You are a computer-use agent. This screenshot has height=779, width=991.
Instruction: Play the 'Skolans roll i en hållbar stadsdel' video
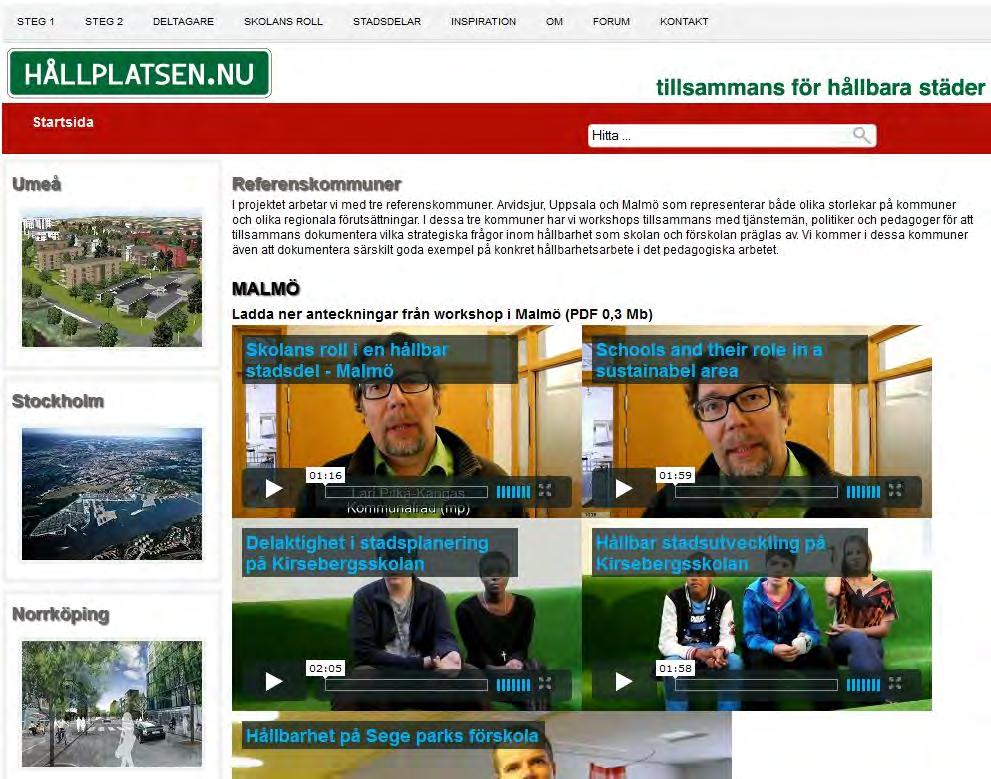pos(274,488)
